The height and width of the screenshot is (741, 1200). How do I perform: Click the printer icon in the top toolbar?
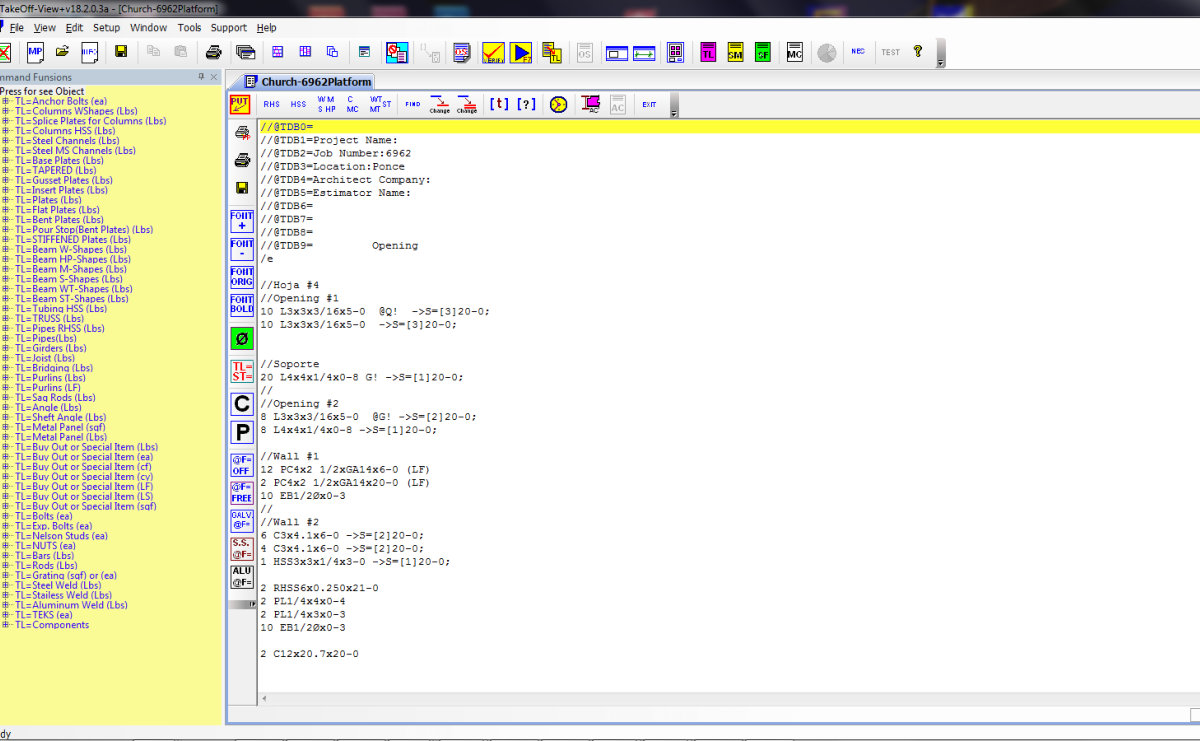213,52
